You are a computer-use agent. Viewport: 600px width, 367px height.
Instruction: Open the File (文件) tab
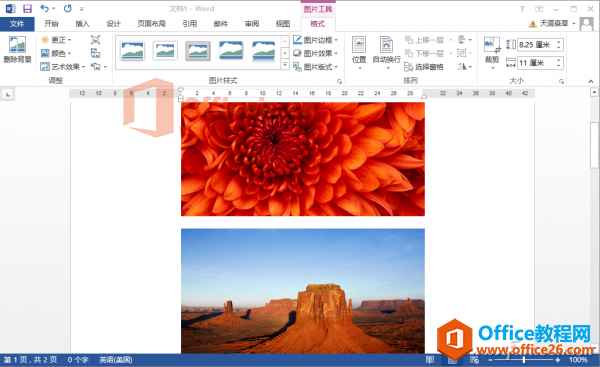tap(17, 24)
